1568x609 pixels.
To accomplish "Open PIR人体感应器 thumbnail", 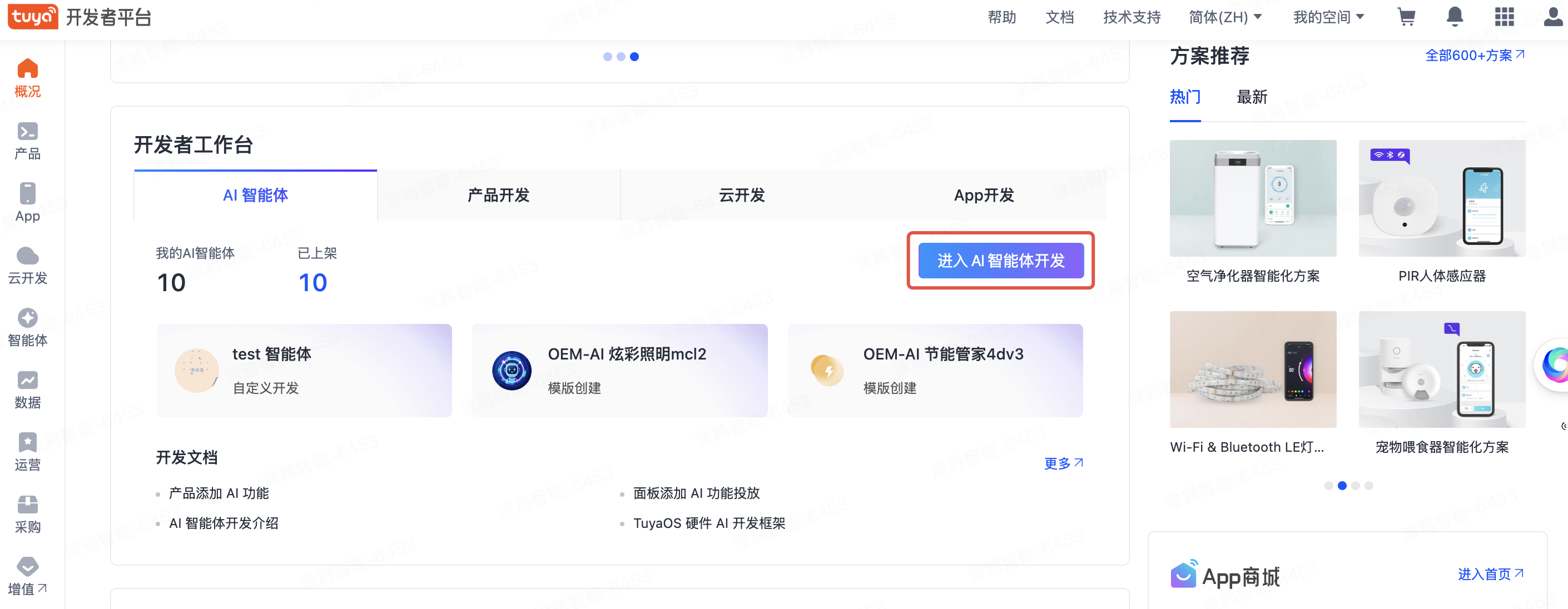I will tap(1442, 198).
